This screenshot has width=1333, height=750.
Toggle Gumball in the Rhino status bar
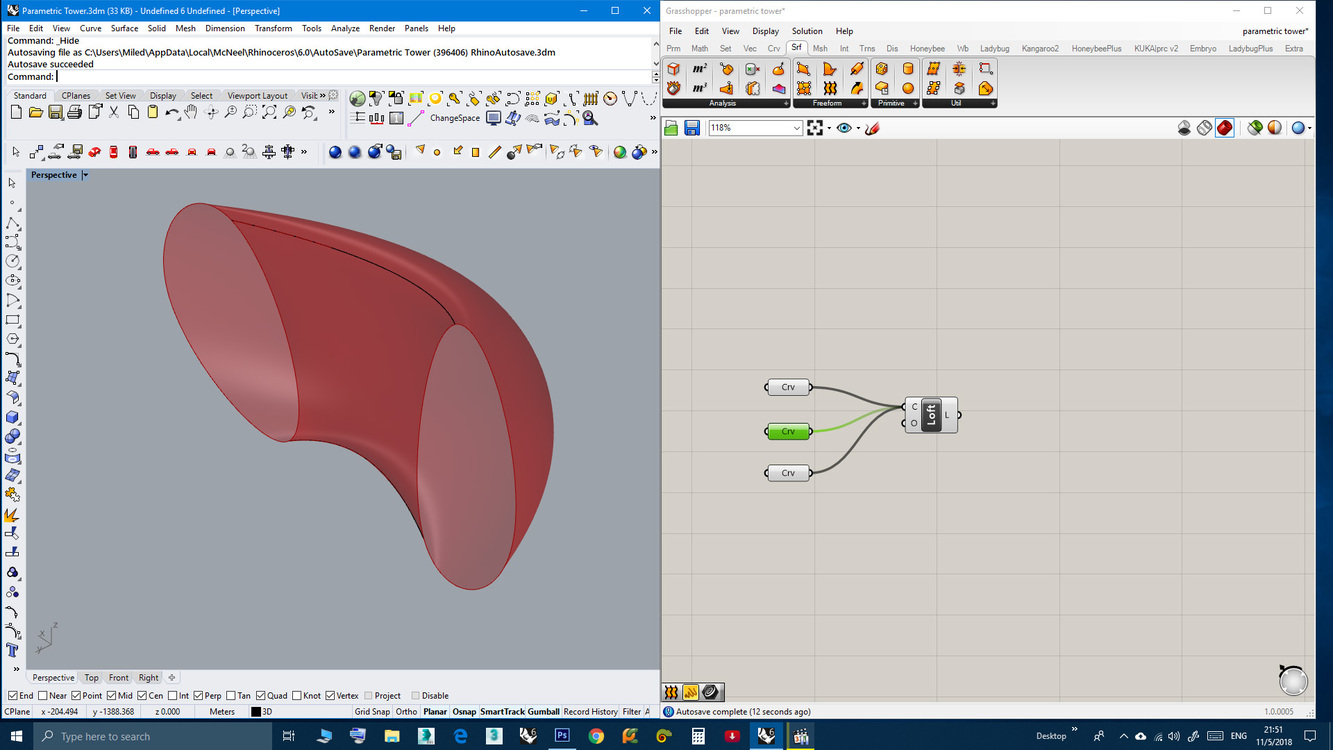click(543, 712)
